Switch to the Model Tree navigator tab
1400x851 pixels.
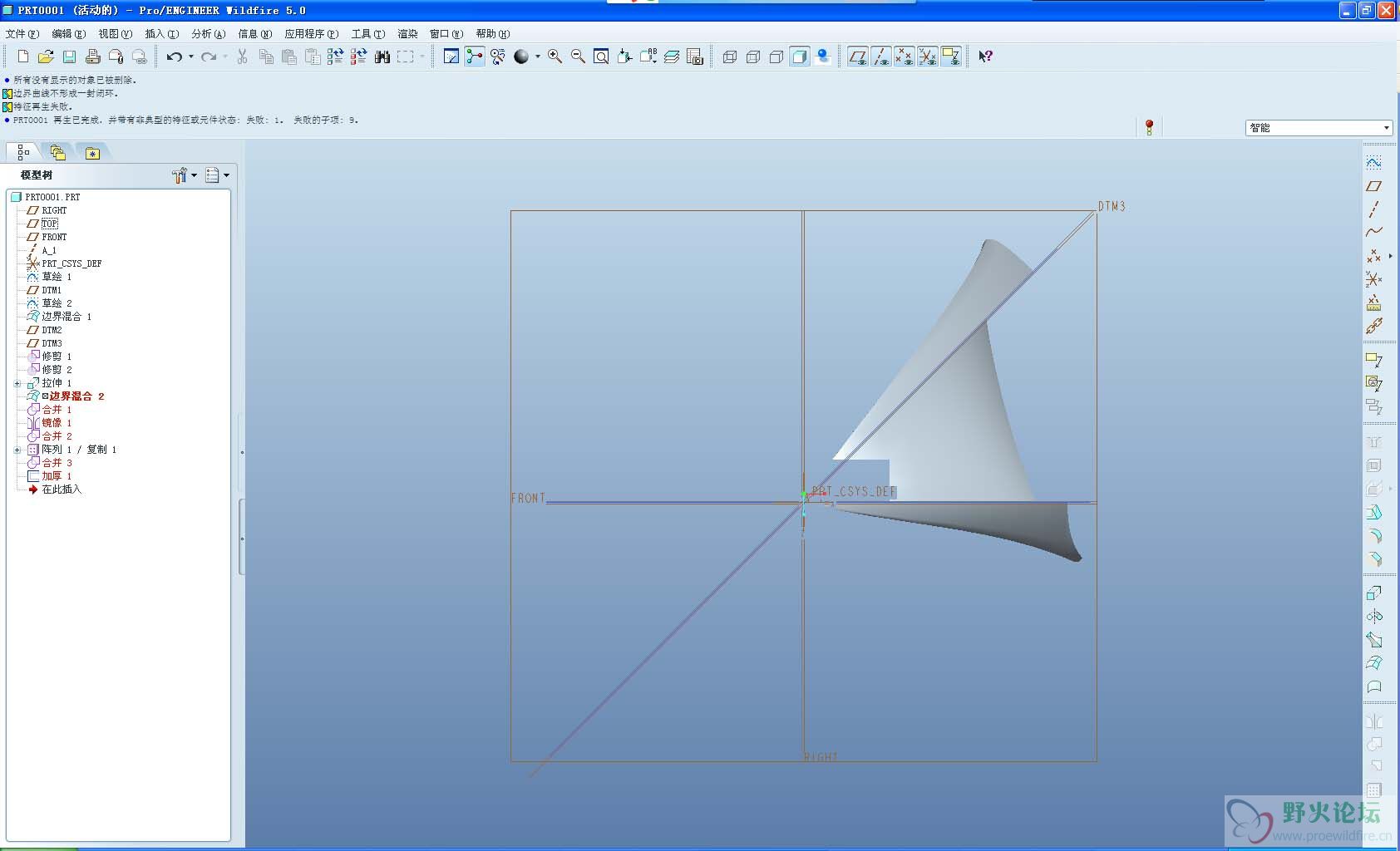point(23,152)
